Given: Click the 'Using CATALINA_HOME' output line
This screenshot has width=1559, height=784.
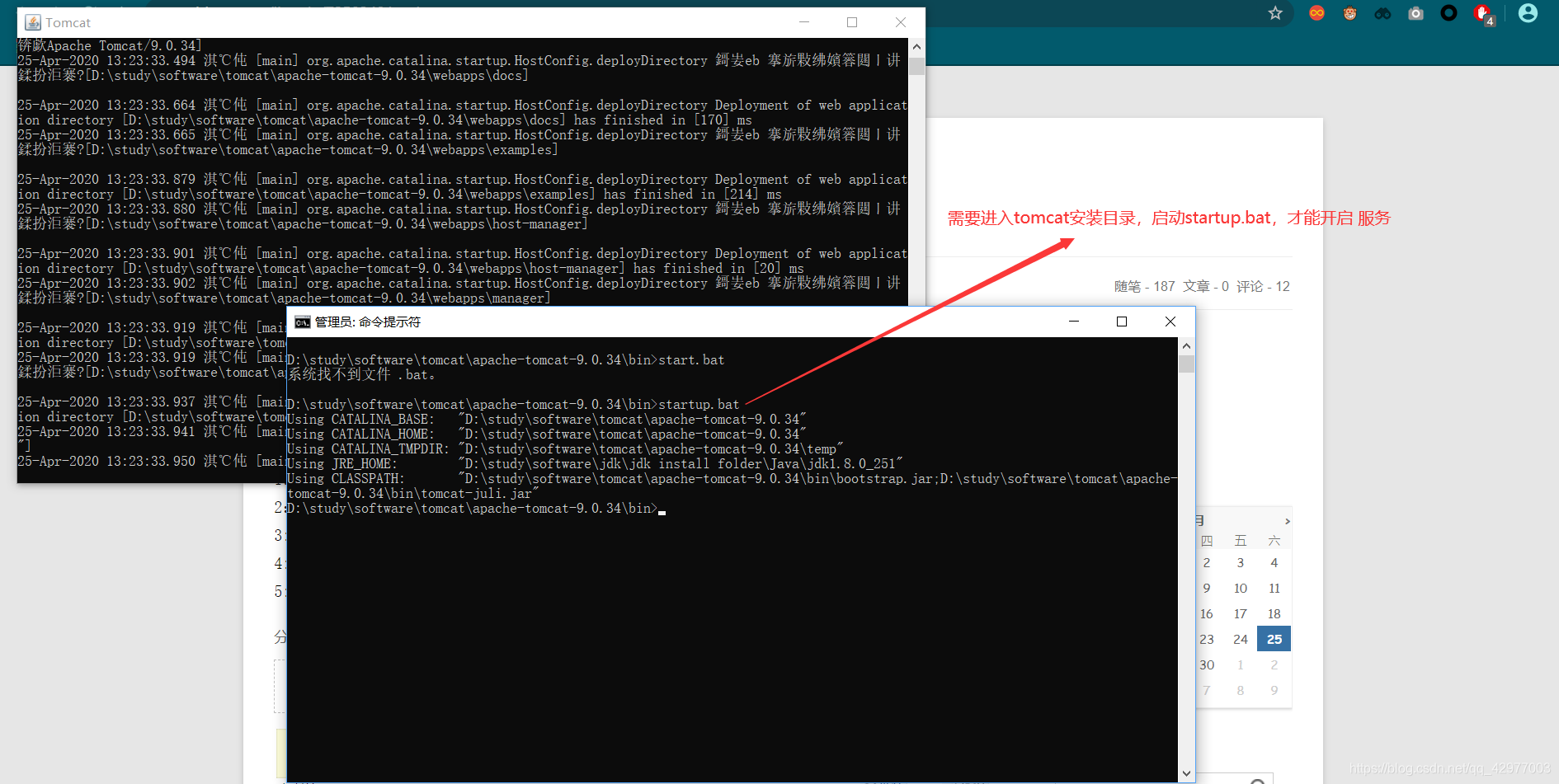Looking at the screenshot, I should tap(546, 434).
